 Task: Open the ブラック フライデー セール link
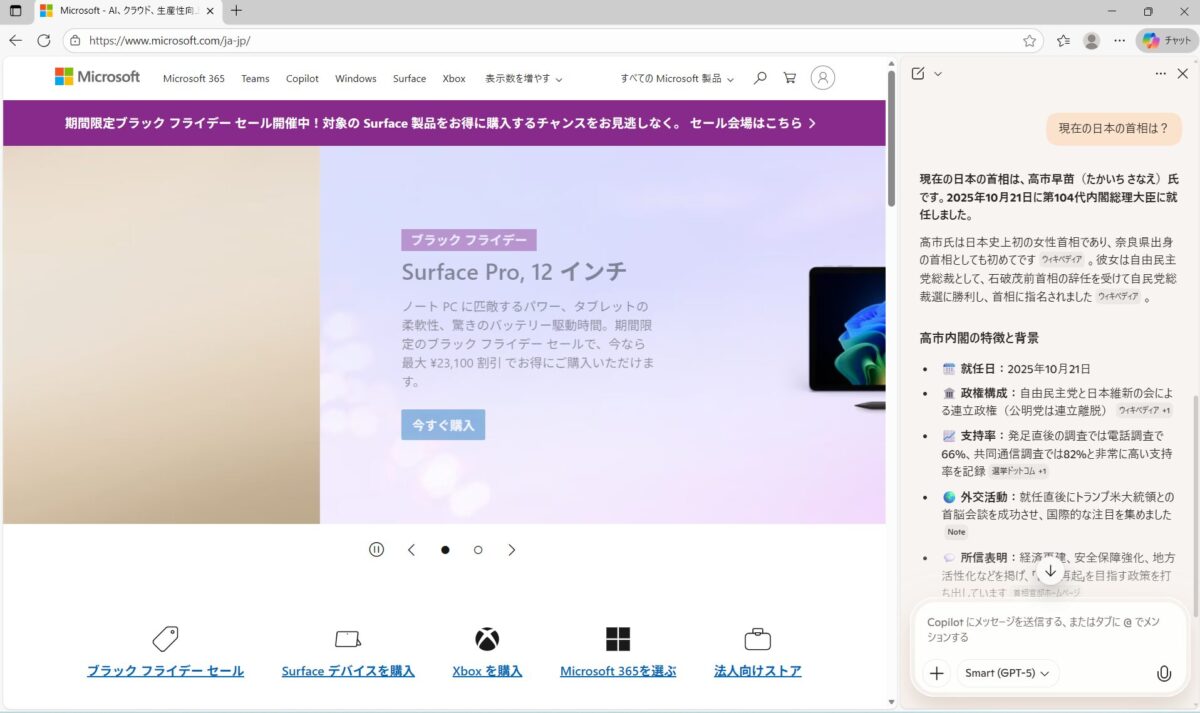tap(165, 671)
